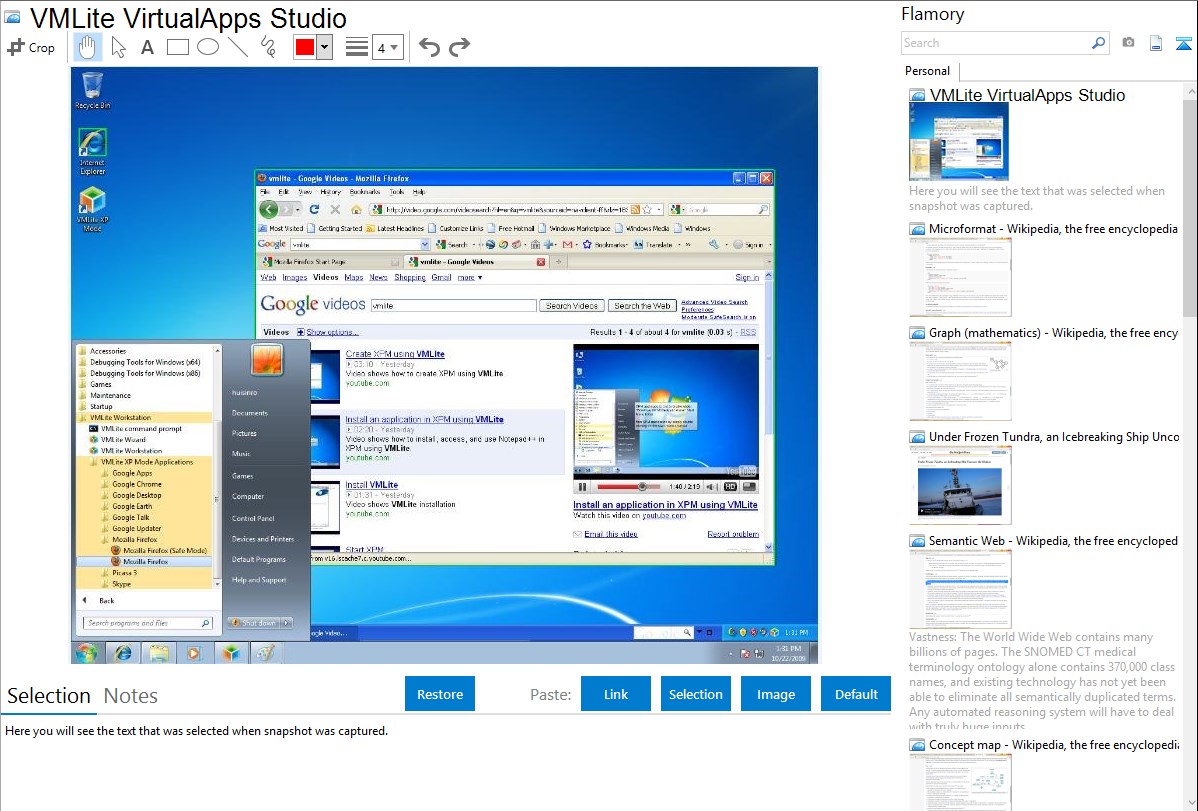The height and width of the screenshot is (811, 1198).
Task: Paste as Link
Action: tap(616, 694)
